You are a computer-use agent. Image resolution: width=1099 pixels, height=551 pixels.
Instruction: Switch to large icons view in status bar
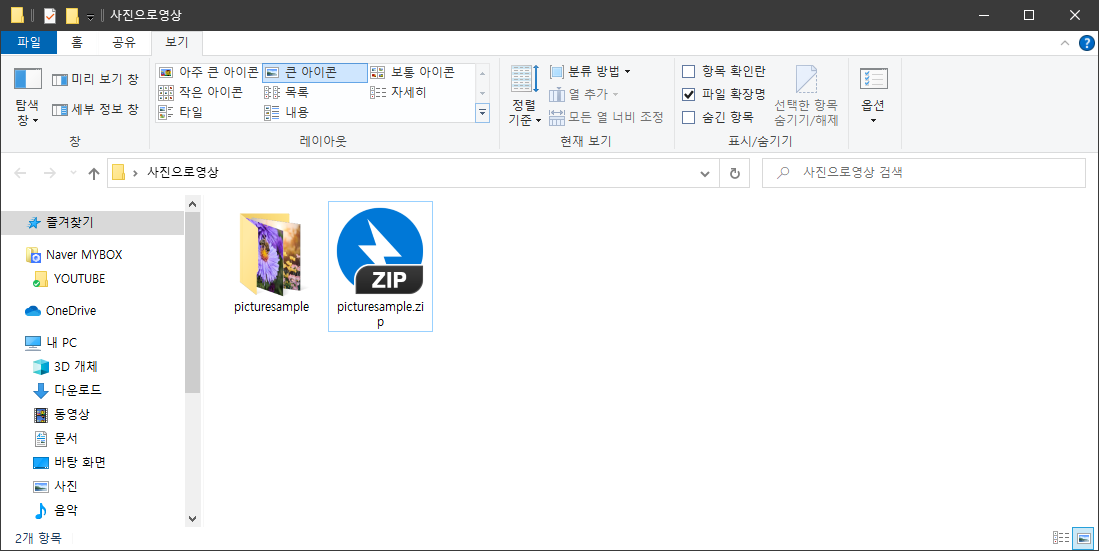pyautogui.click(x=1084, y=538)
